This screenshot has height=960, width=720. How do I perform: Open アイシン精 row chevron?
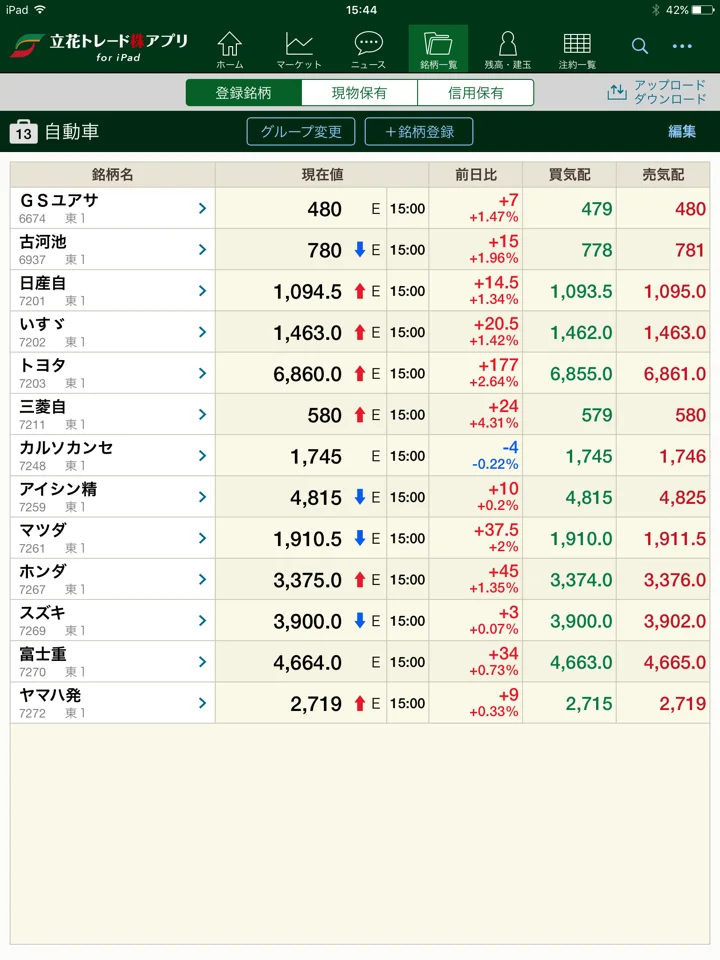tap(203, 497)
